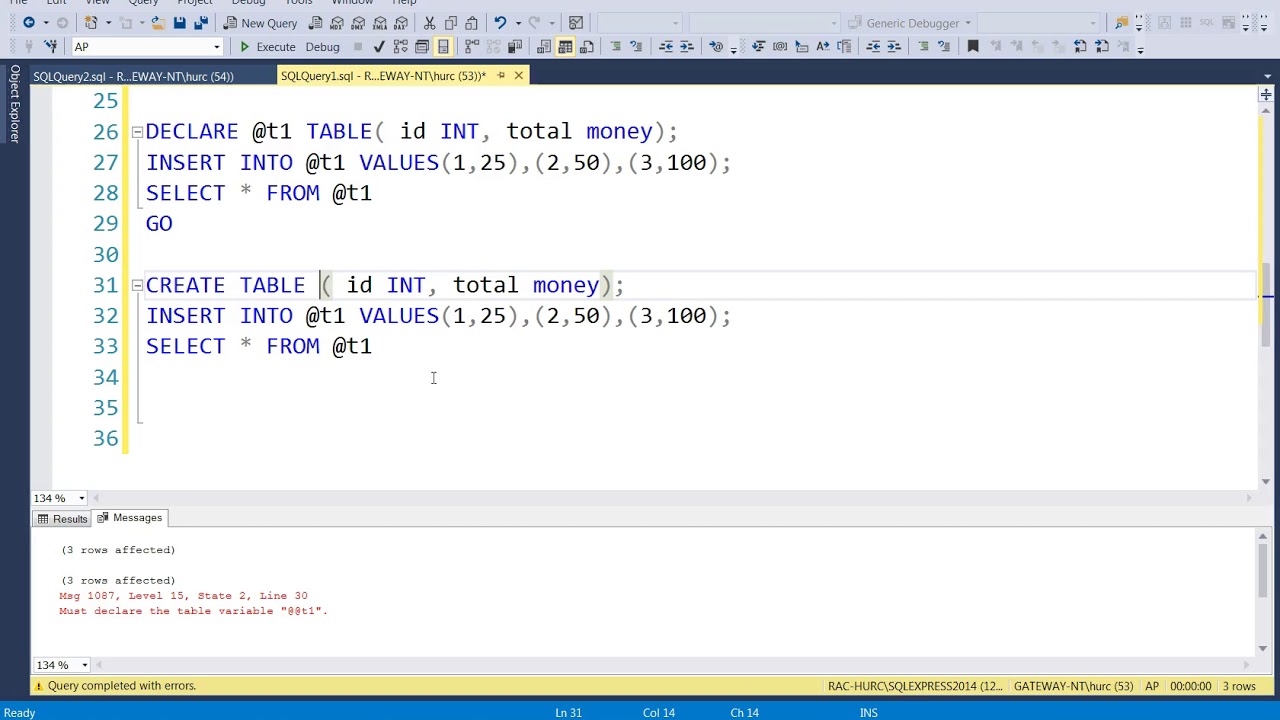Collapse the CREATE TABLE code block
The image size is (1280, 720).
click(x=137, y=286)
